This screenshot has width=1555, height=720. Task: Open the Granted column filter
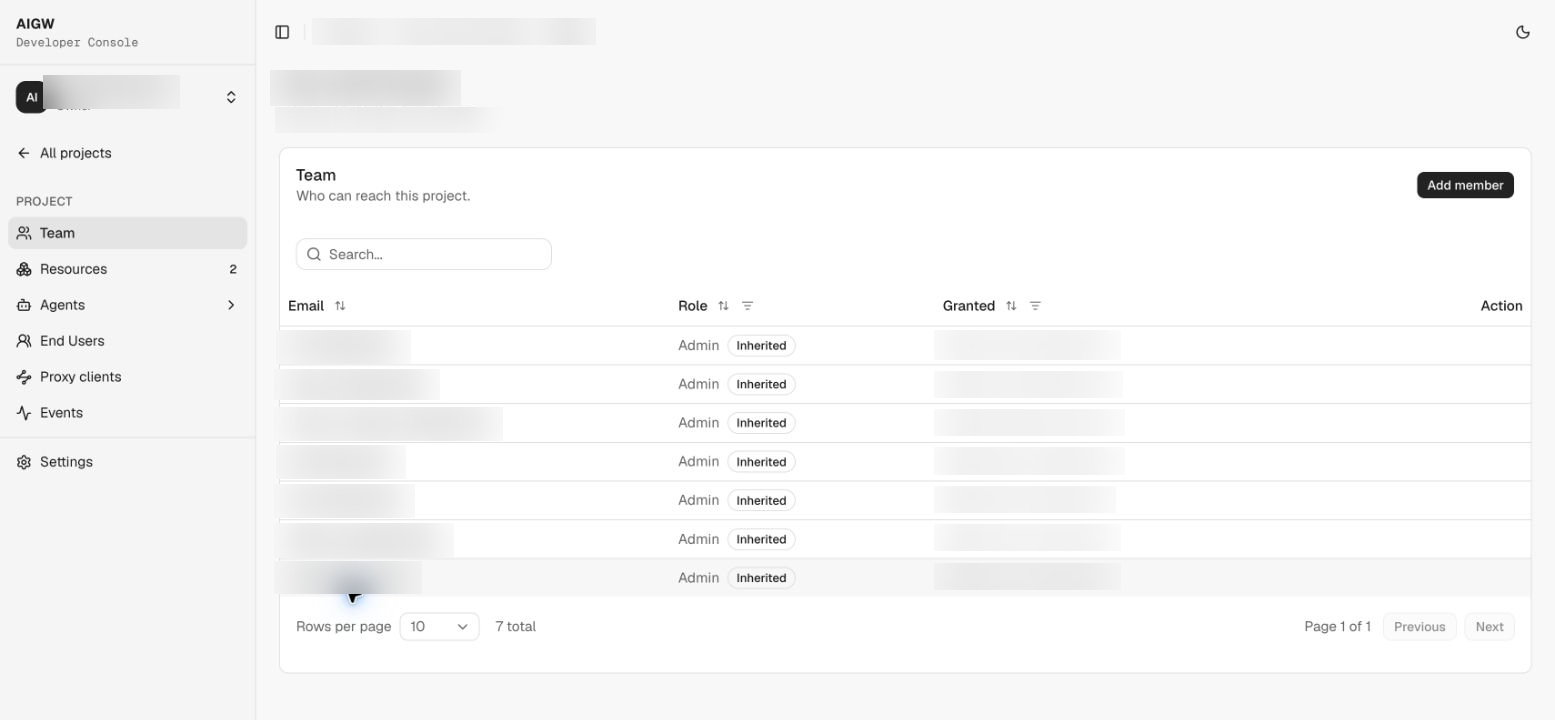pos(1035,306)
